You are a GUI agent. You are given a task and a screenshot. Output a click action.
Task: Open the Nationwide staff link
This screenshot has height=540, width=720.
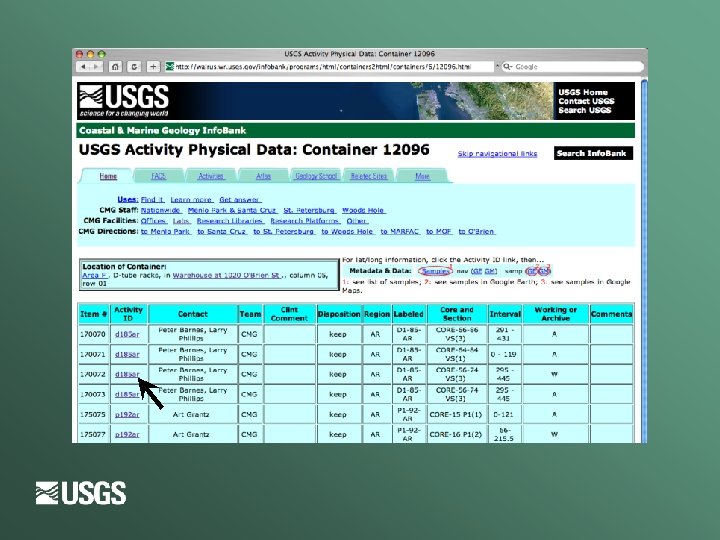point(161,210)
